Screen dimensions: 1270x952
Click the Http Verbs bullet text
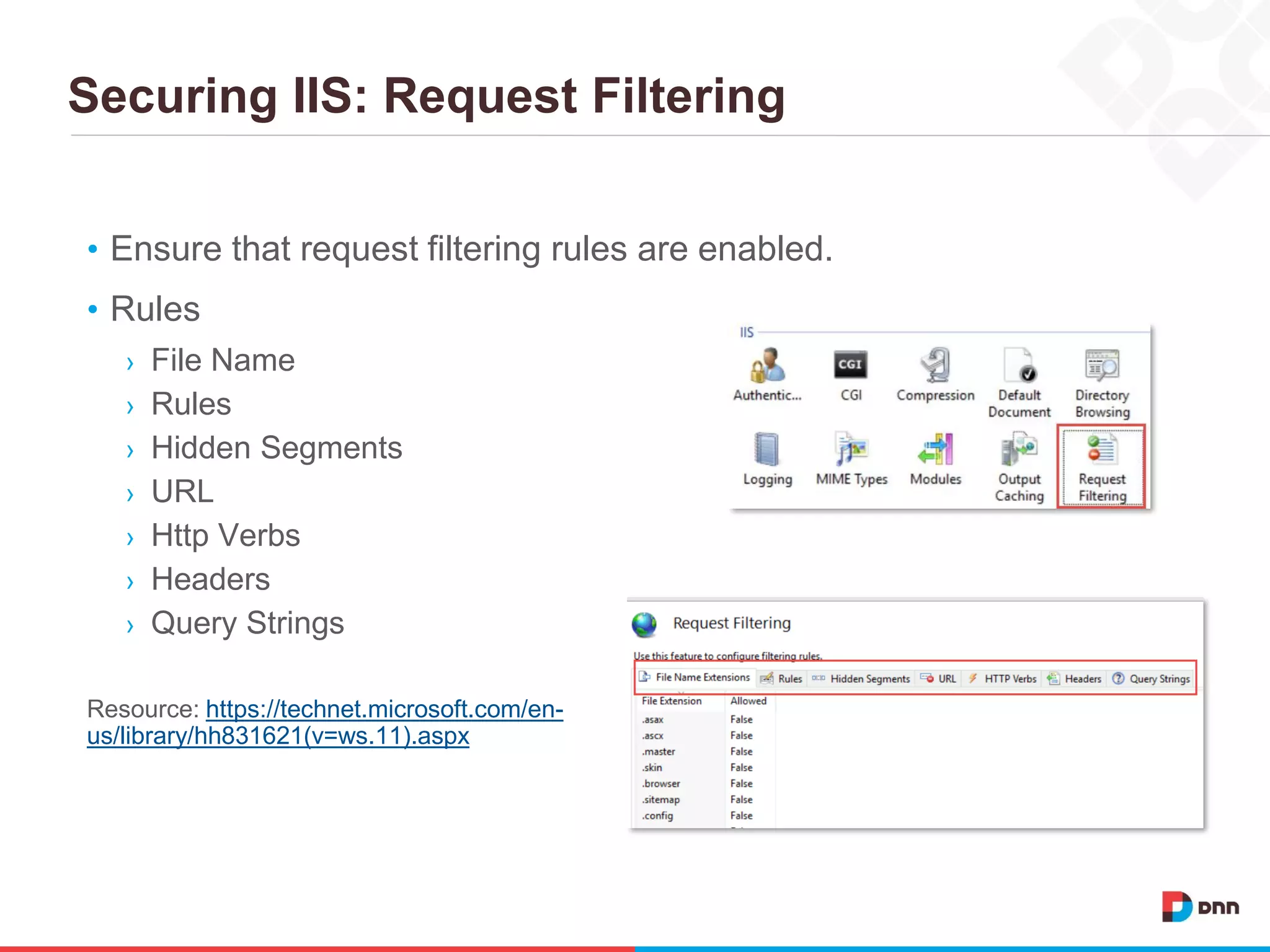(226, 535)
